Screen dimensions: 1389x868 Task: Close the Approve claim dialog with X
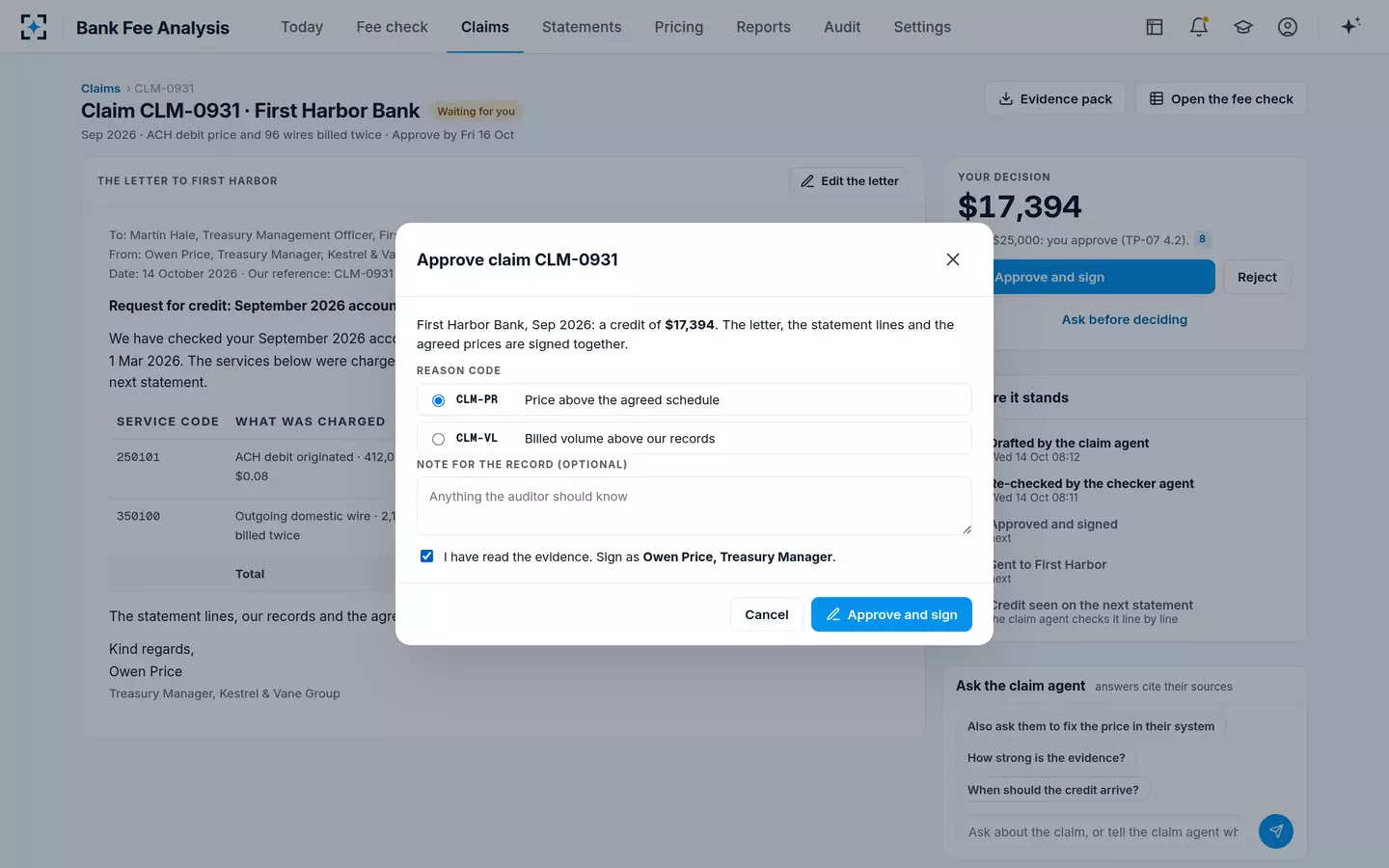(953, 259)
